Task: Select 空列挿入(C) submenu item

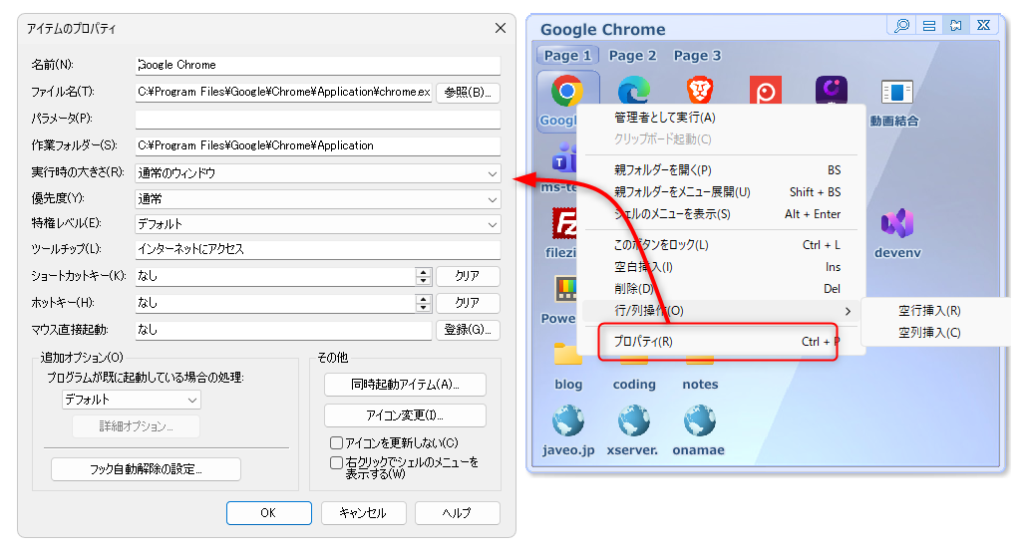Action: click(929, 333)
